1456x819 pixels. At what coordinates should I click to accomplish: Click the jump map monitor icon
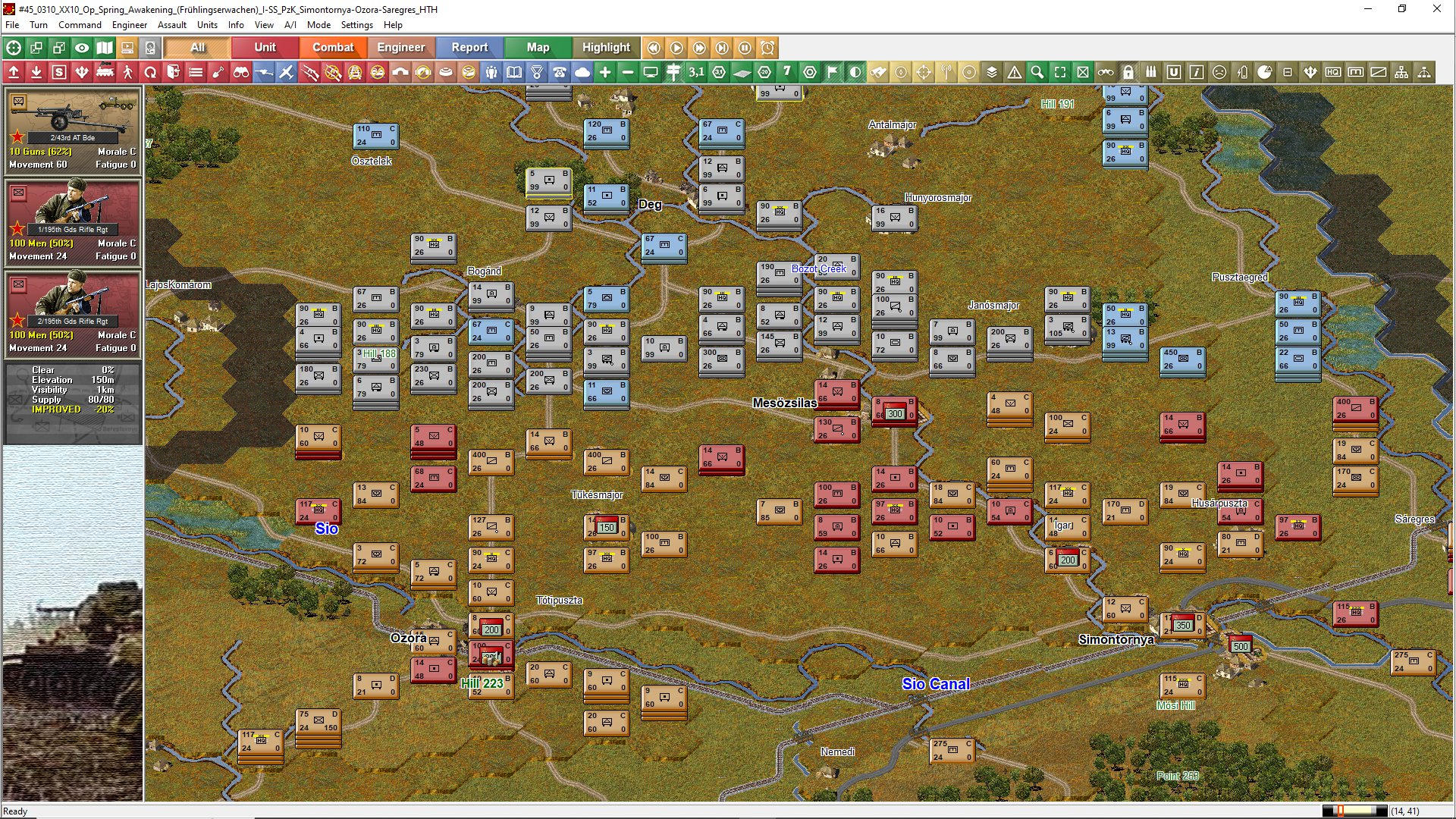tap(651, 72)
